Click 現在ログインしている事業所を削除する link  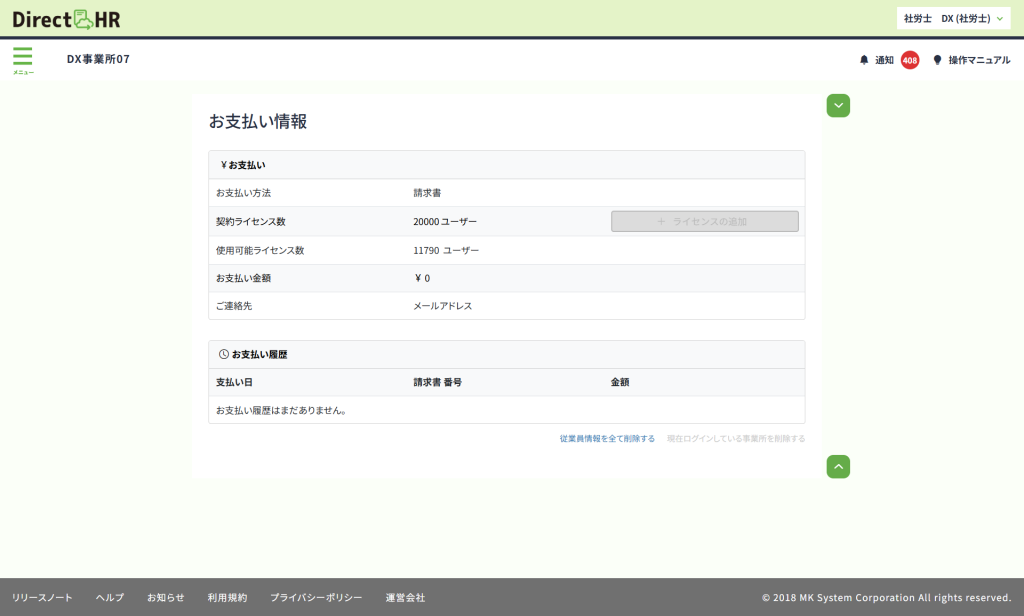pyautogui.click(x=735, y=439)
